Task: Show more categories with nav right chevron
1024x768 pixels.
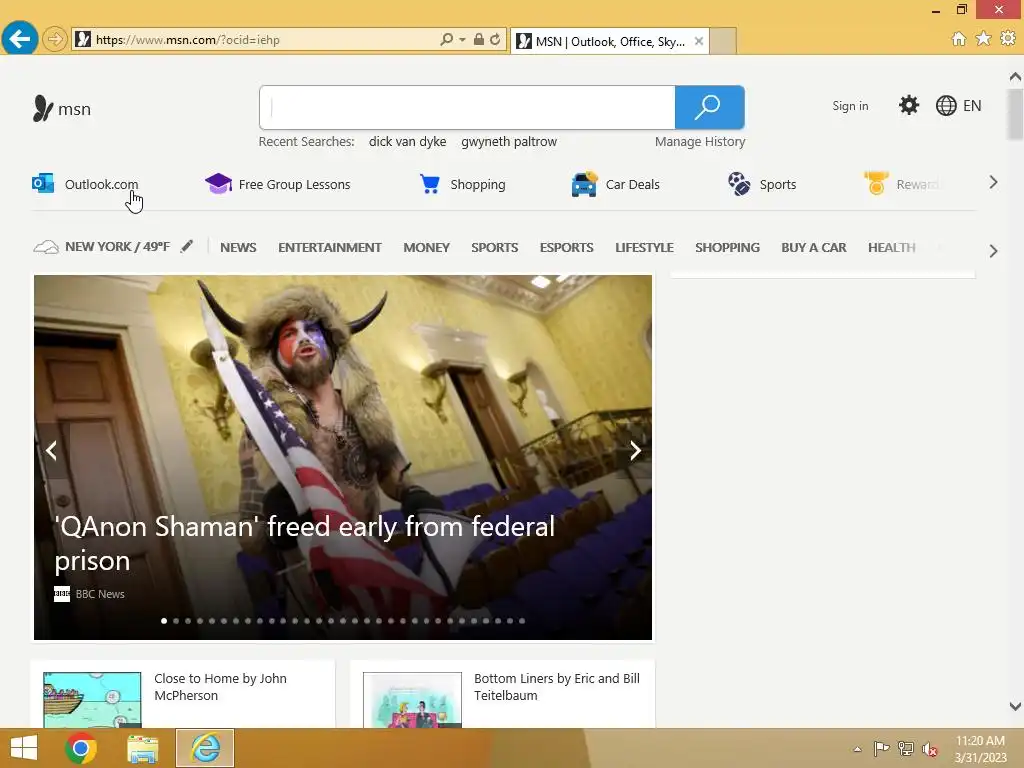Action: [x=993, y=251]
